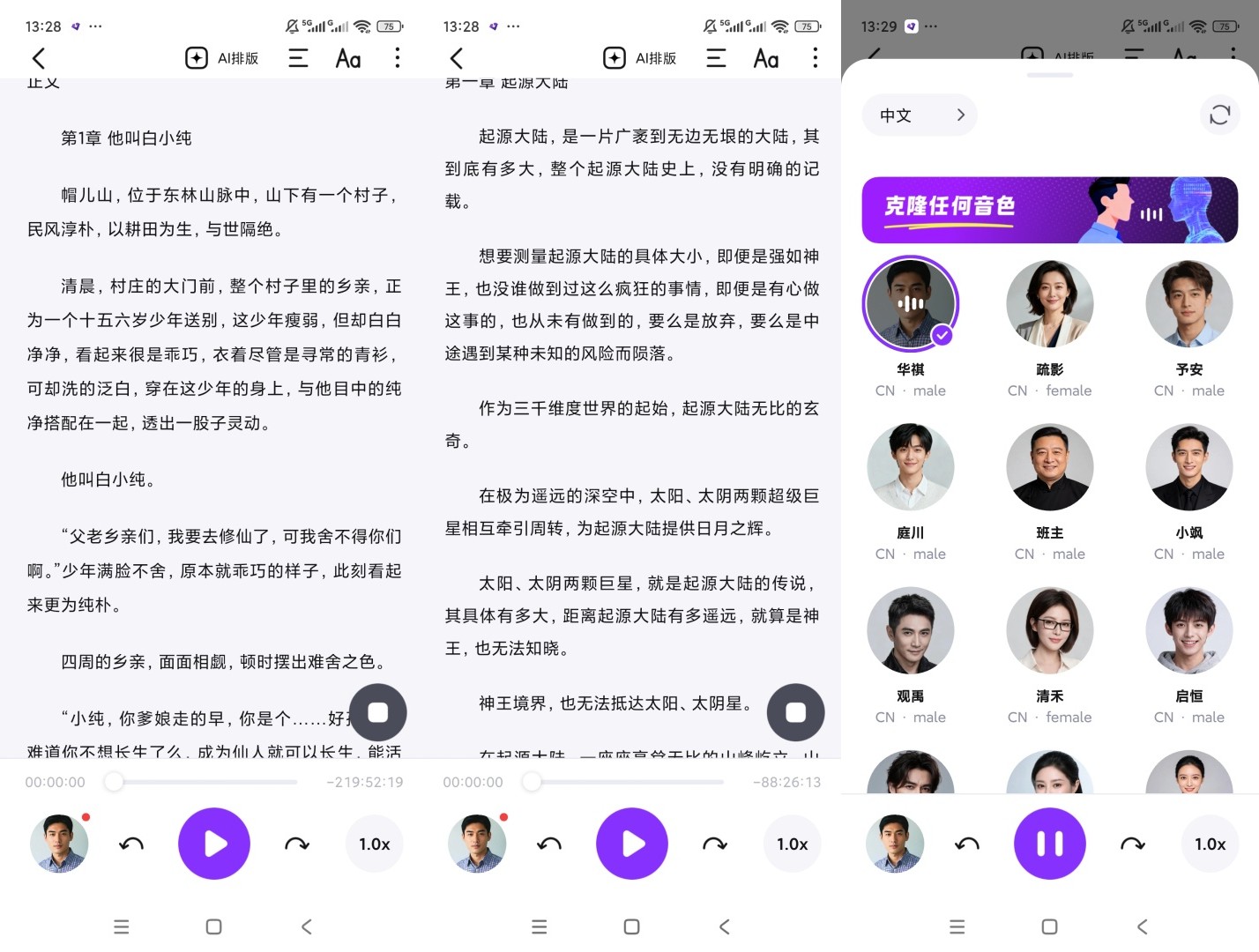Click paragraph 他叫白小纯。
The width and height of the screenshot is (1259, 952).
click(109, 480)
